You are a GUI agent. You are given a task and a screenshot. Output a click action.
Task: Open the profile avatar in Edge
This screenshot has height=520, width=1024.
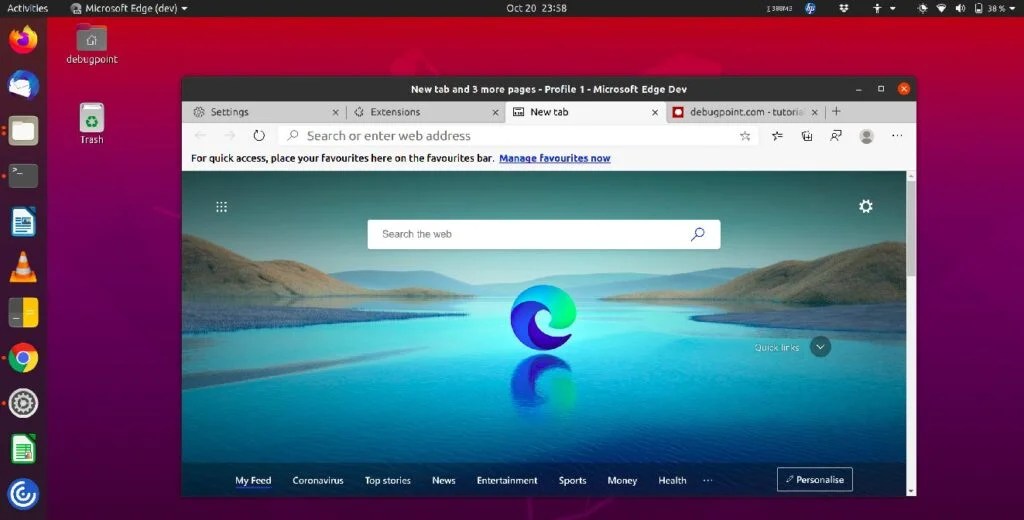coord(867,136)
